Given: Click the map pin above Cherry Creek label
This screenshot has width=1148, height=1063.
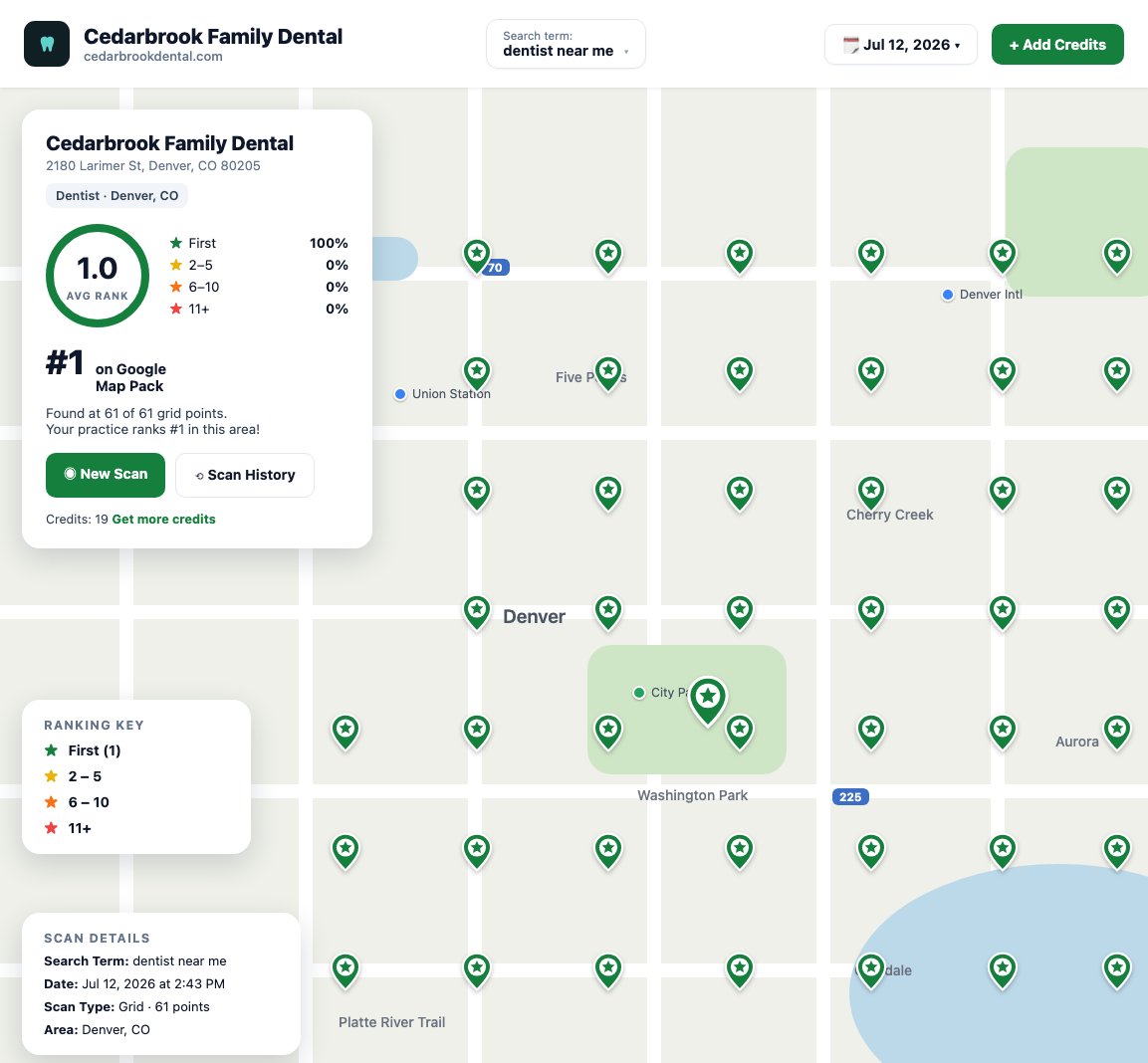Looking at the screenshot, I should coord(871,493).
